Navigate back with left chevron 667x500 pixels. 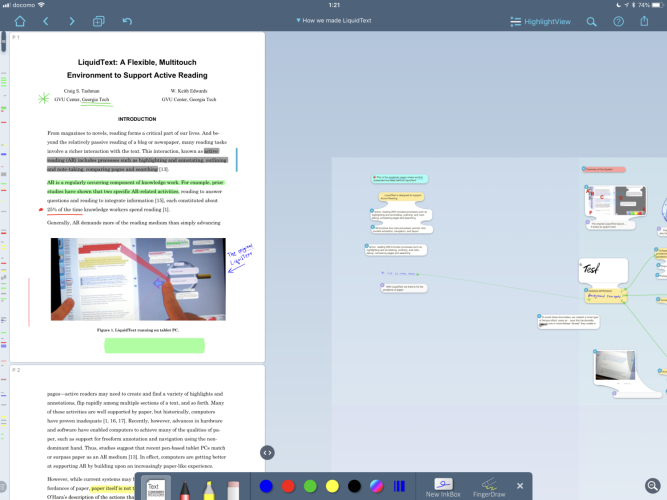[45, 21]
